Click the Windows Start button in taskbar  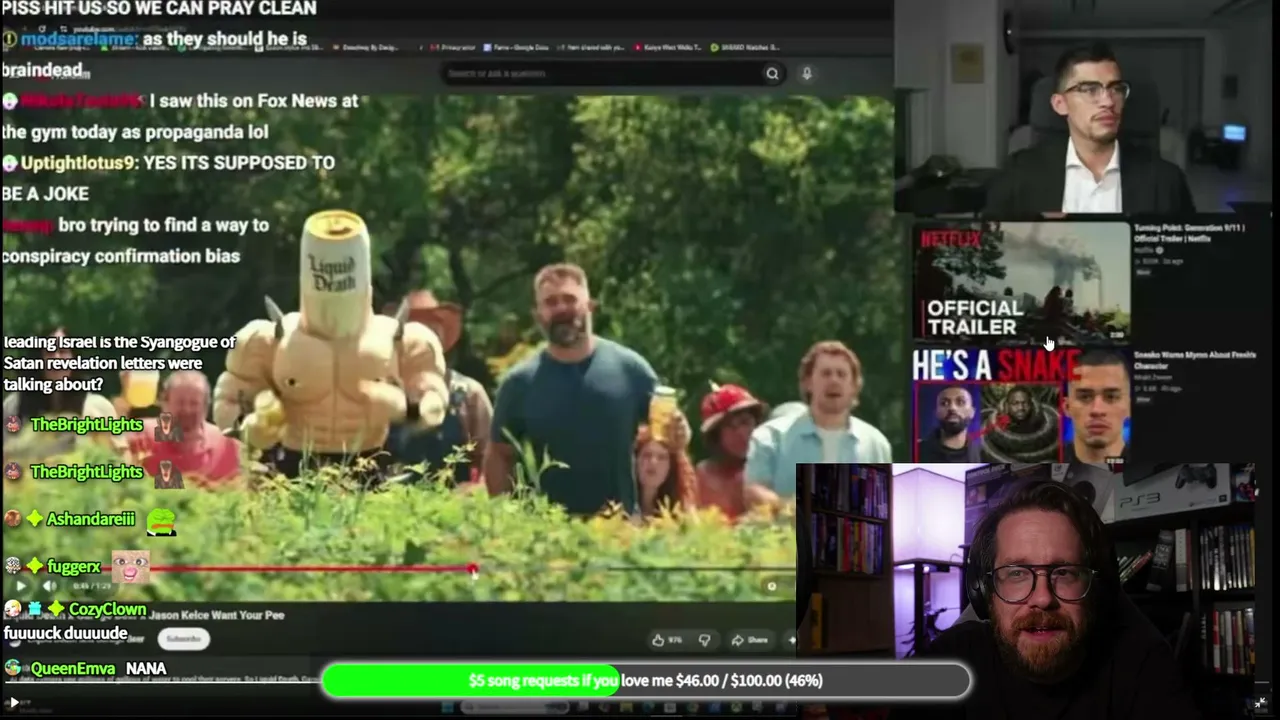(x=449, y=709)
